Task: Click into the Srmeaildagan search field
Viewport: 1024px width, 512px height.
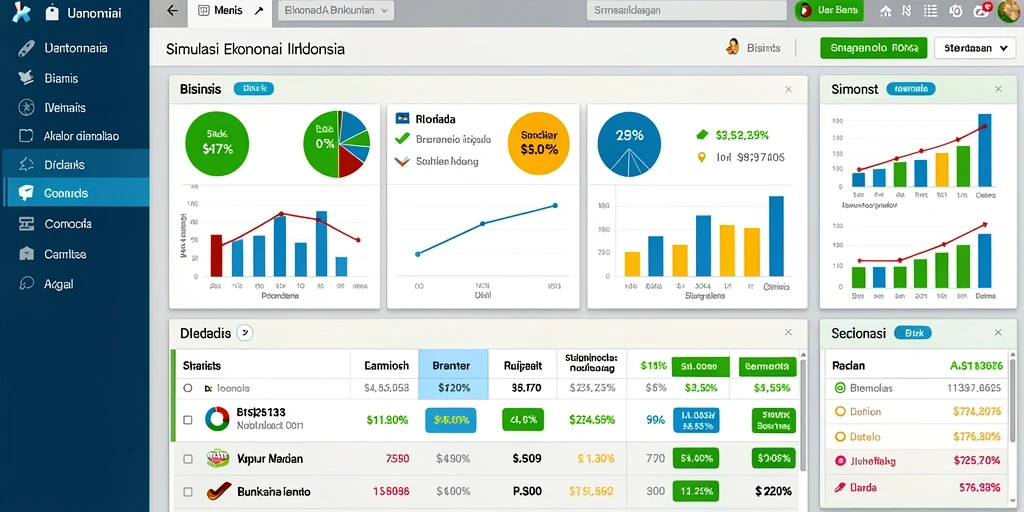Action: [x=686, y=11]
